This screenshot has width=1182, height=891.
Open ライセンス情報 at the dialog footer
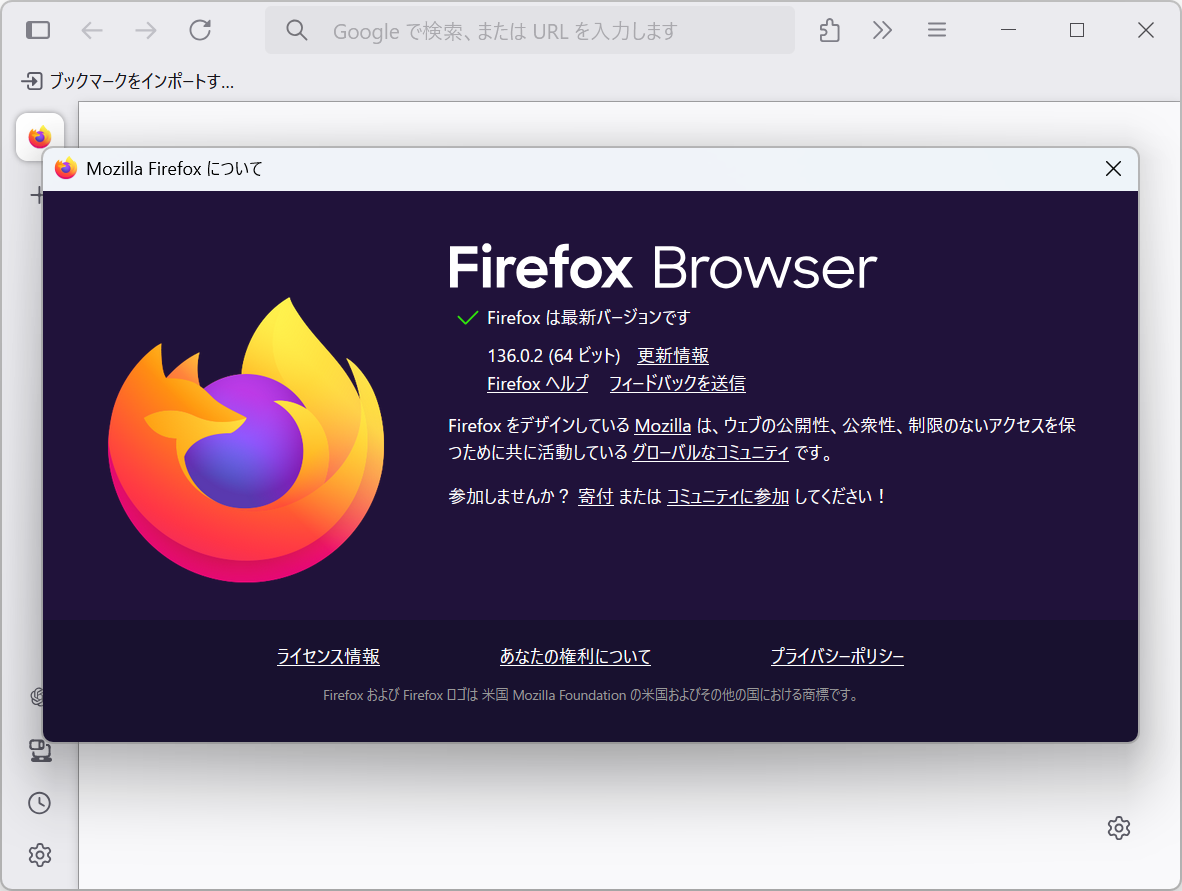tap(328, 657)
